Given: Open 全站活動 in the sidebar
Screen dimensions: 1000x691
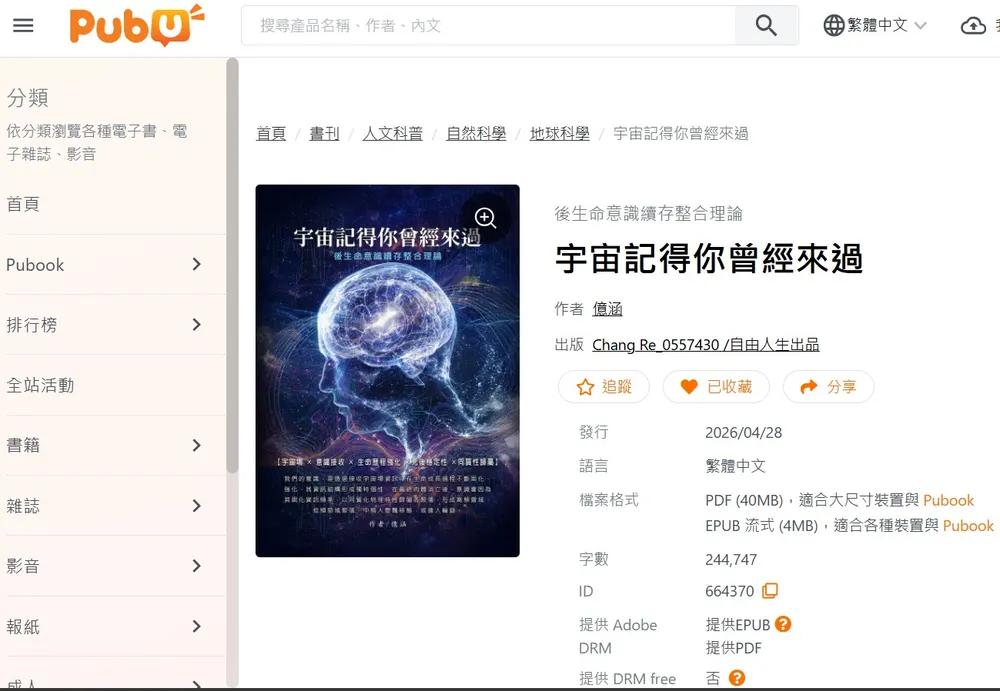Looking at the screenshot, I should click(x=104, y=385).
